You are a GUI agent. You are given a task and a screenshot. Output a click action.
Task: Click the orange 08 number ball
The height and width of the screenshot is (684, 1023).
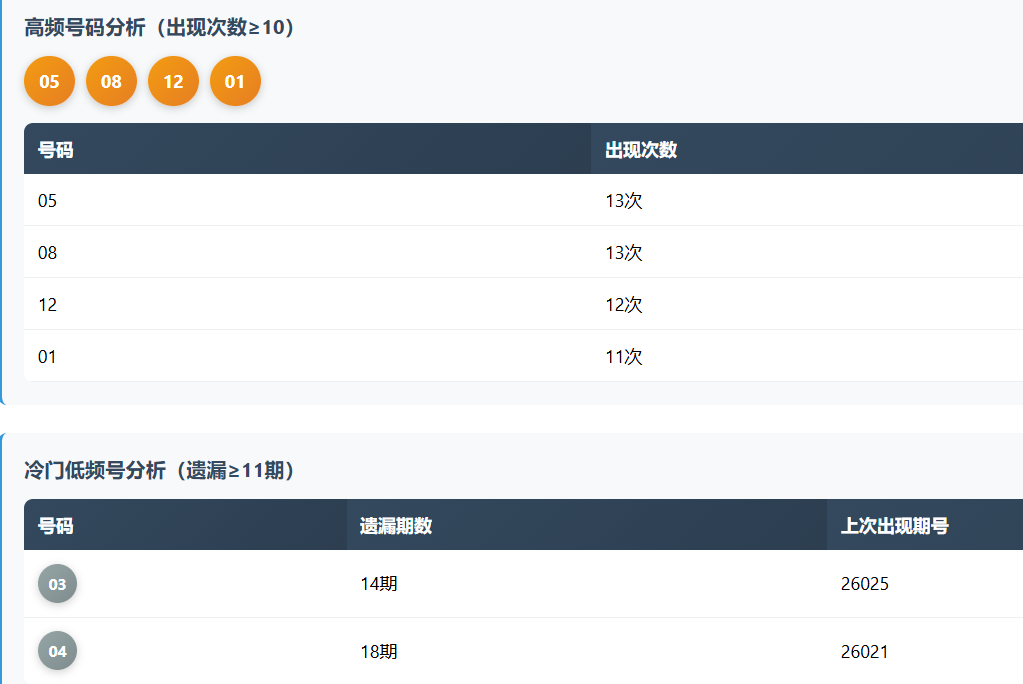click(111, 81)
